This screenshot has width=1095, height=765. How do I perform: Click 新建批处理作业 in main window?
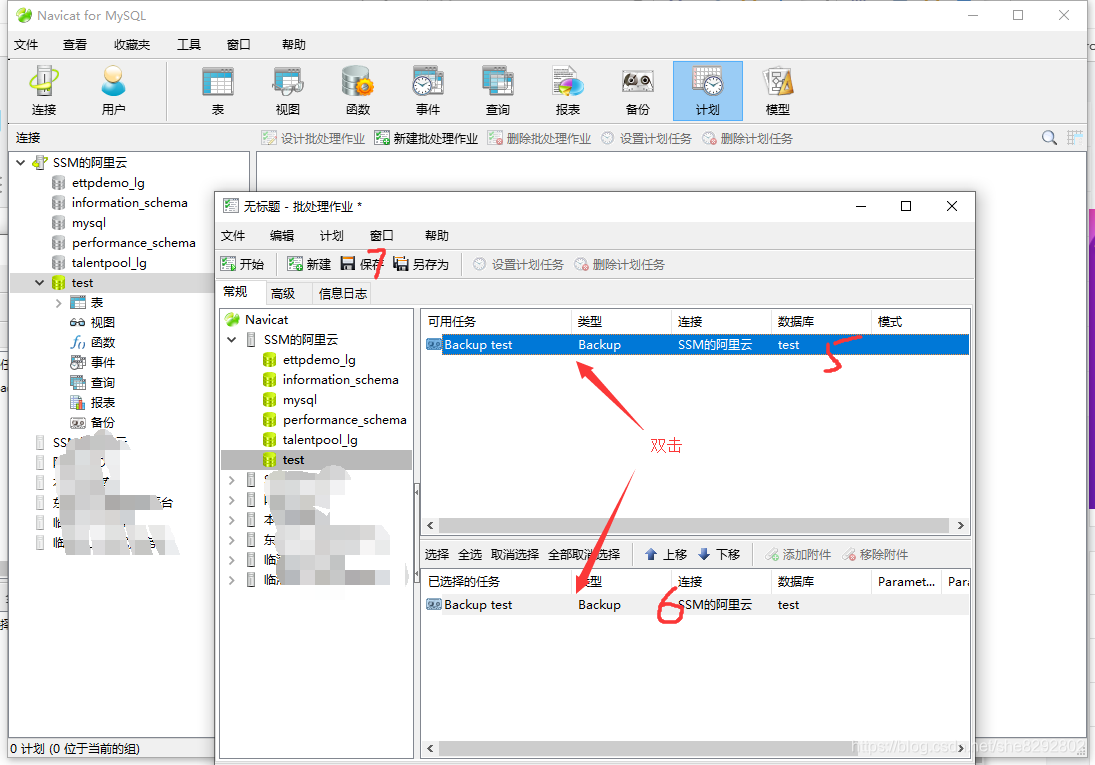(x=426, y=138)
